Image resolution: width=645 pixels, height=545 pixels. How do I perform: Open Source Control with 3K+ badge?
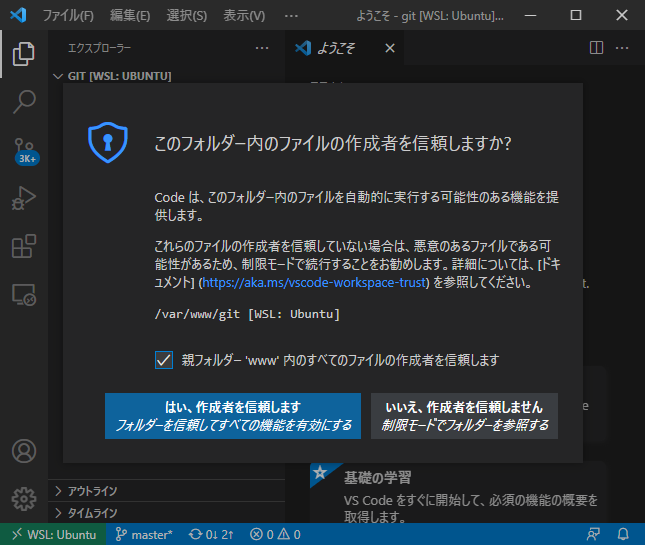point(25,151)
